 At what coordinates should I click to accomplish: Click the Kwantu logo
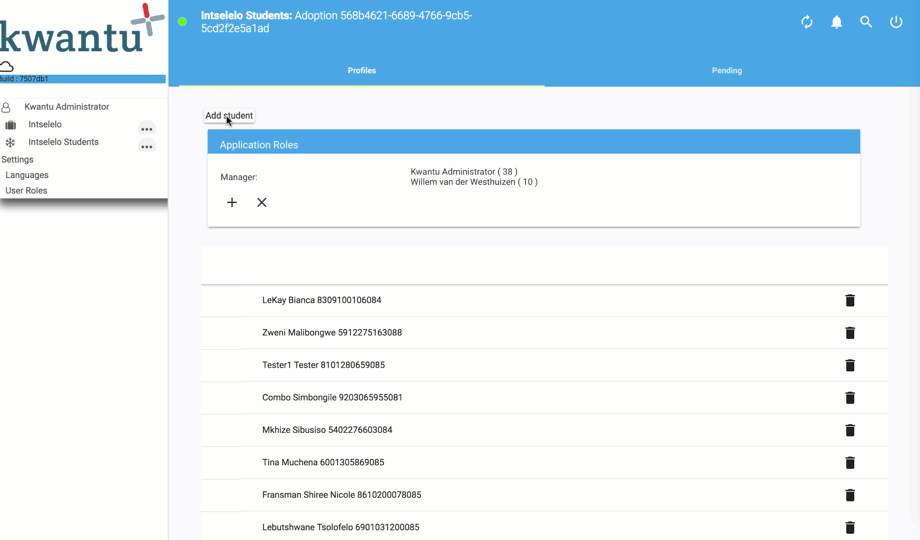[x=82, y=28]
